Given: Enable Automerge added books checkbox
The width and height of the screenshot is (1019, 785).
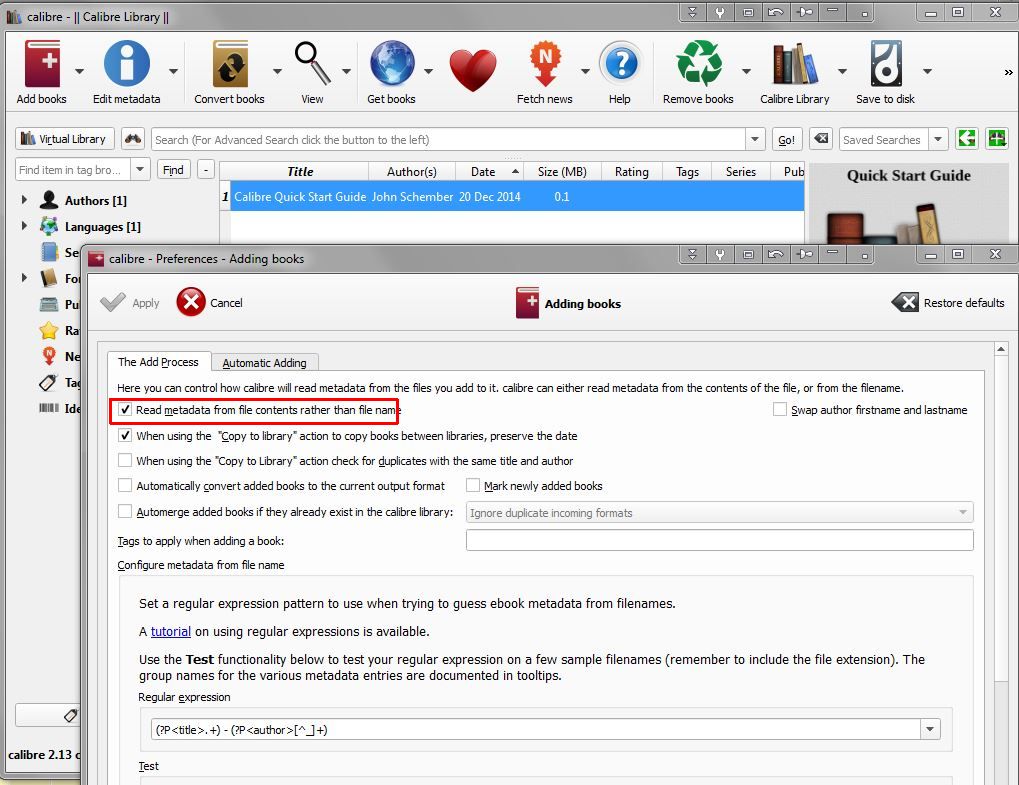Looking at the screenshot, I should (x=125, y=511).
